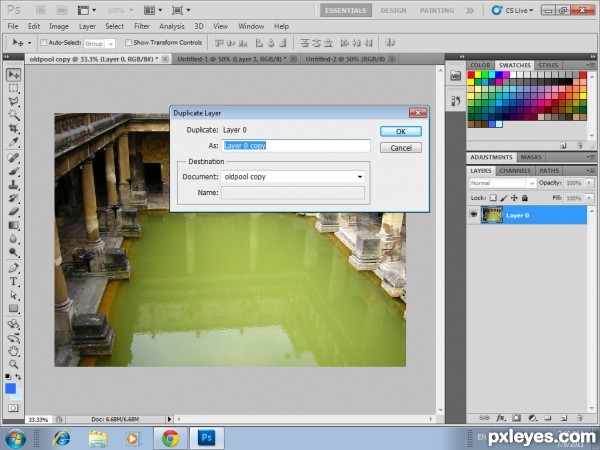Viewport: 600px width, 450px height.
Task: Select the Lasso tool
Action: click(13, 101)
